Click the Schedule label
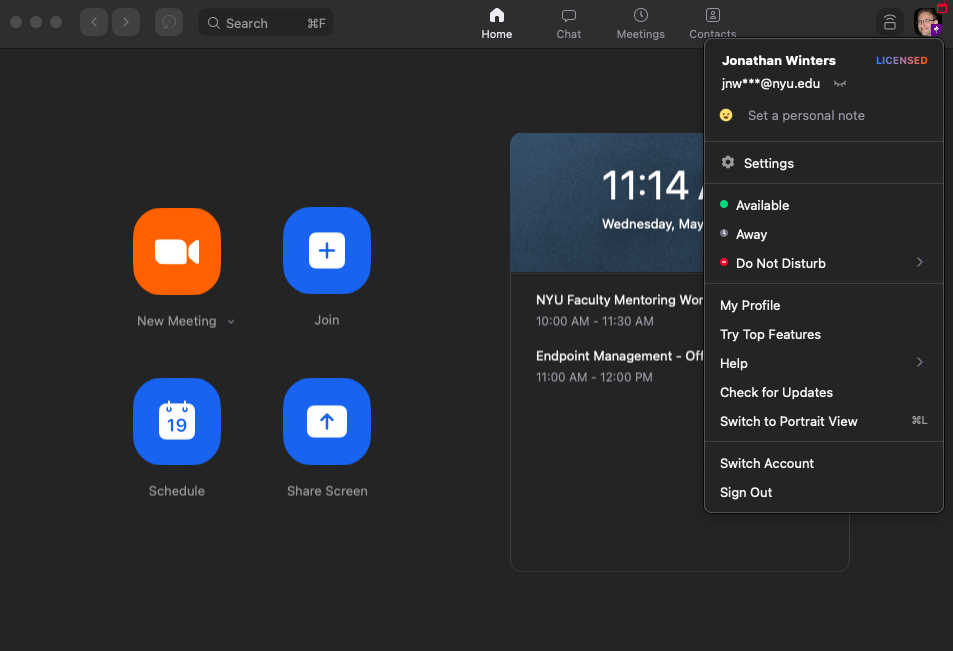Image resolution: width=953 pixels, height=651 pixels. (177, 491)
